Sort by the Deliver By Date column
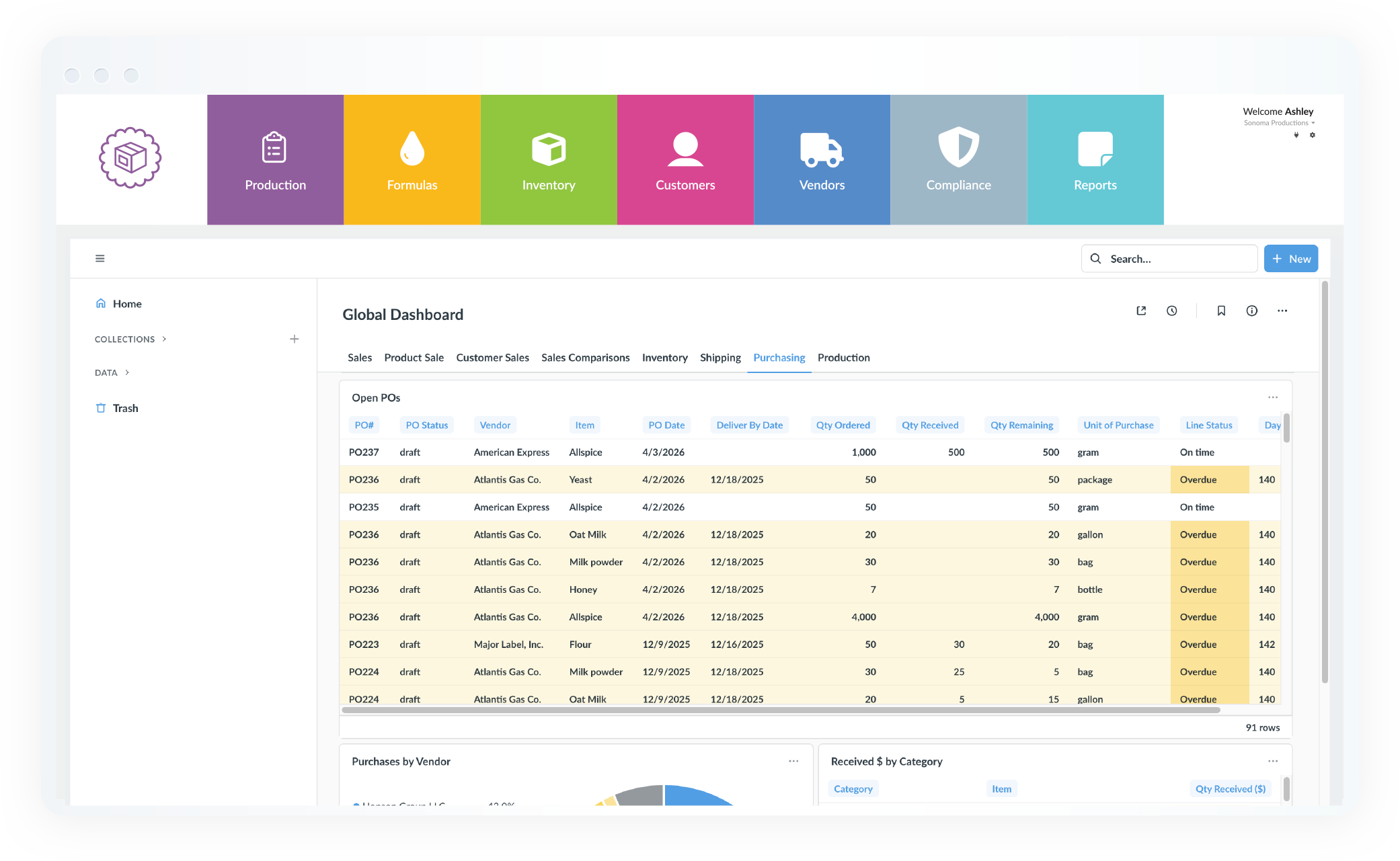This screenshot has height=861, width=1400. pos(750,425)
